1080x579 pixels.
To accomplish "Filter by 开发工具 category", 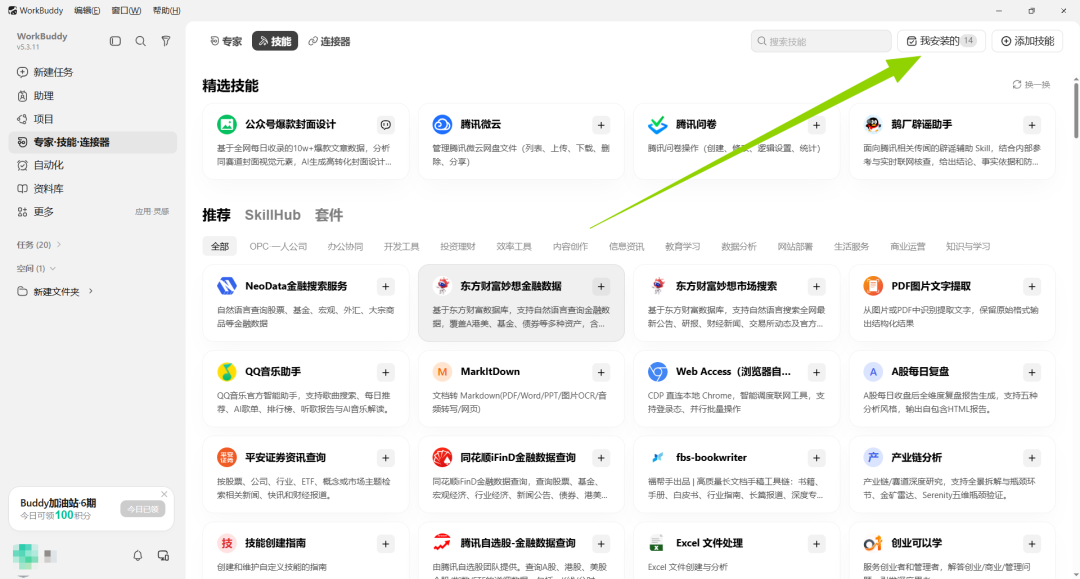I will [402, 246].
